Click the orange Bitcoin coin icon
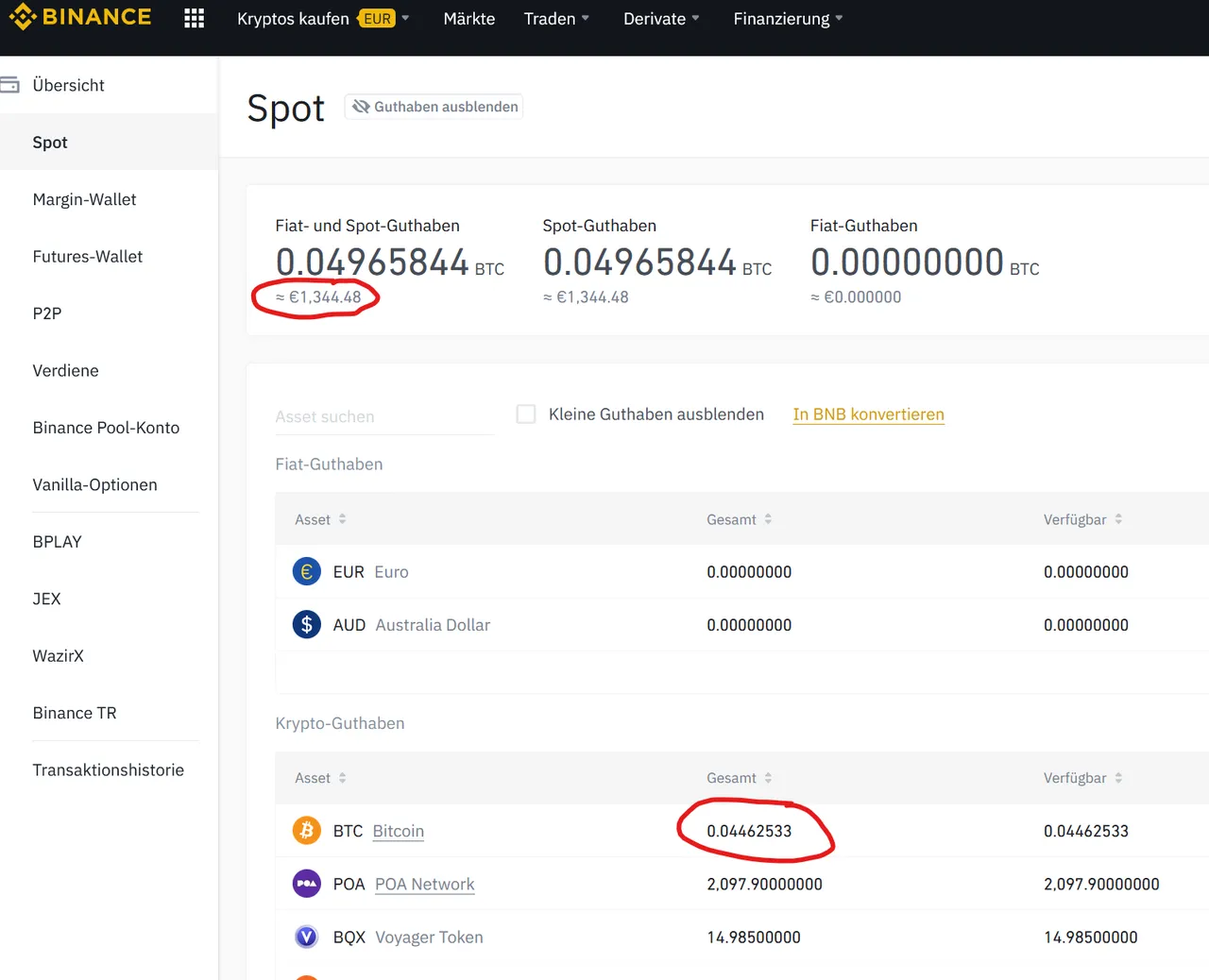This screenshot has width=1209, height=980. point(306,830)
